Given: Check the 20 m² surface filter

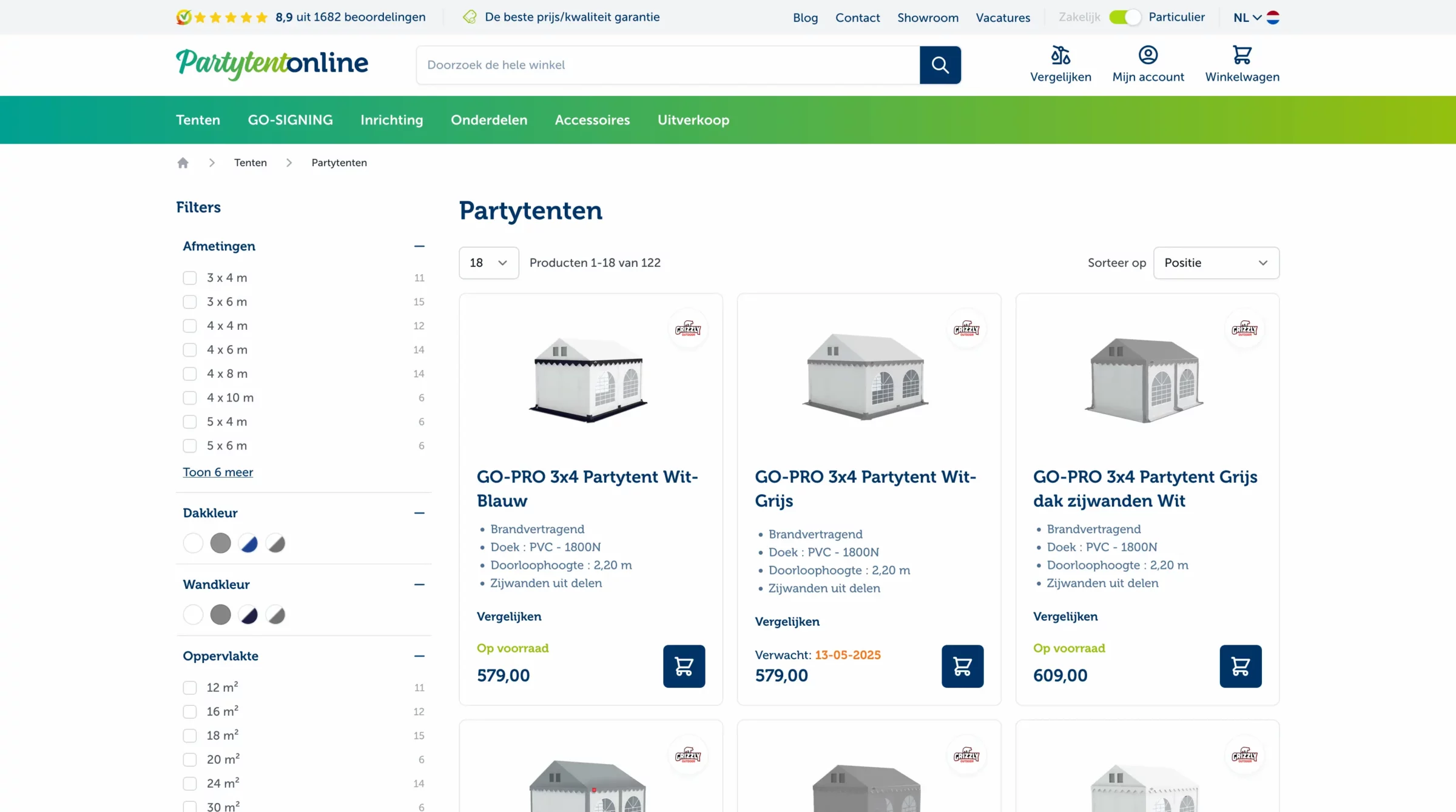Looking at the screenshot, I should [190, 759].
